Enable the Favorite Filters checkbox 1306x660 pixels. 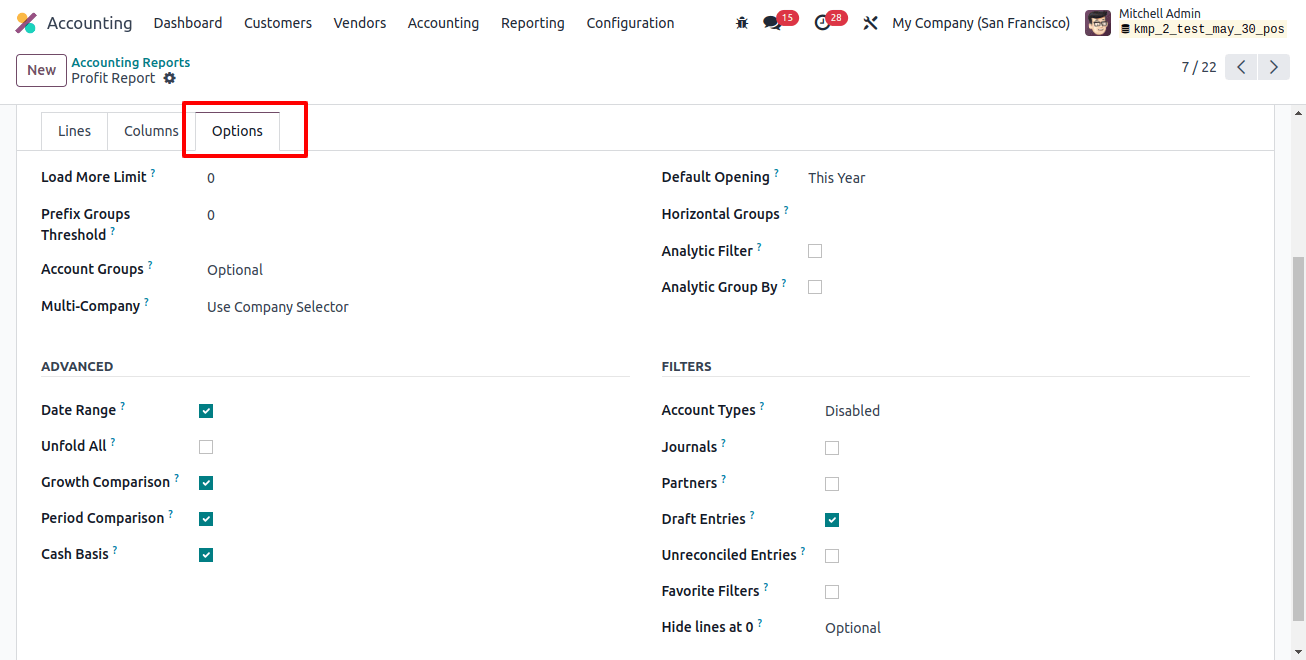coord(832,592)
